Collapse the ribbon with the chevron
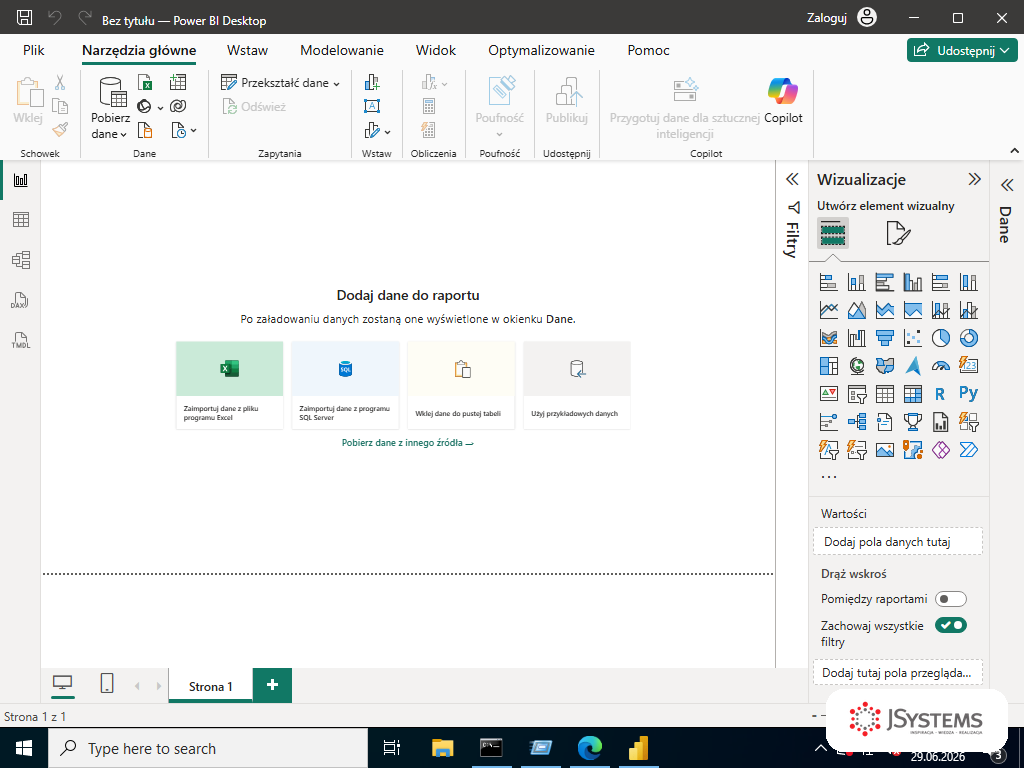The image size is (1024, 768). [1014, 151]
